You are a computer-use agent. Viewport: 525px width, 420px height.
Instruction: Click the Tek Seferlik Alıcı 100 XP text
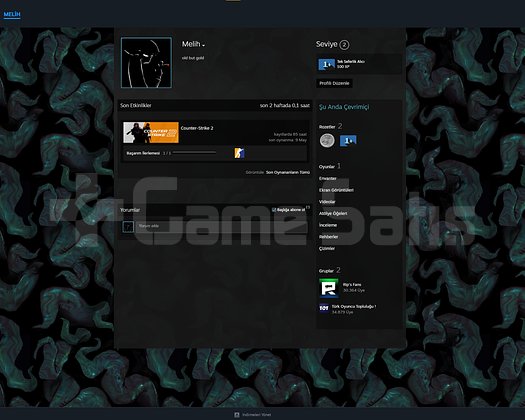351,64
